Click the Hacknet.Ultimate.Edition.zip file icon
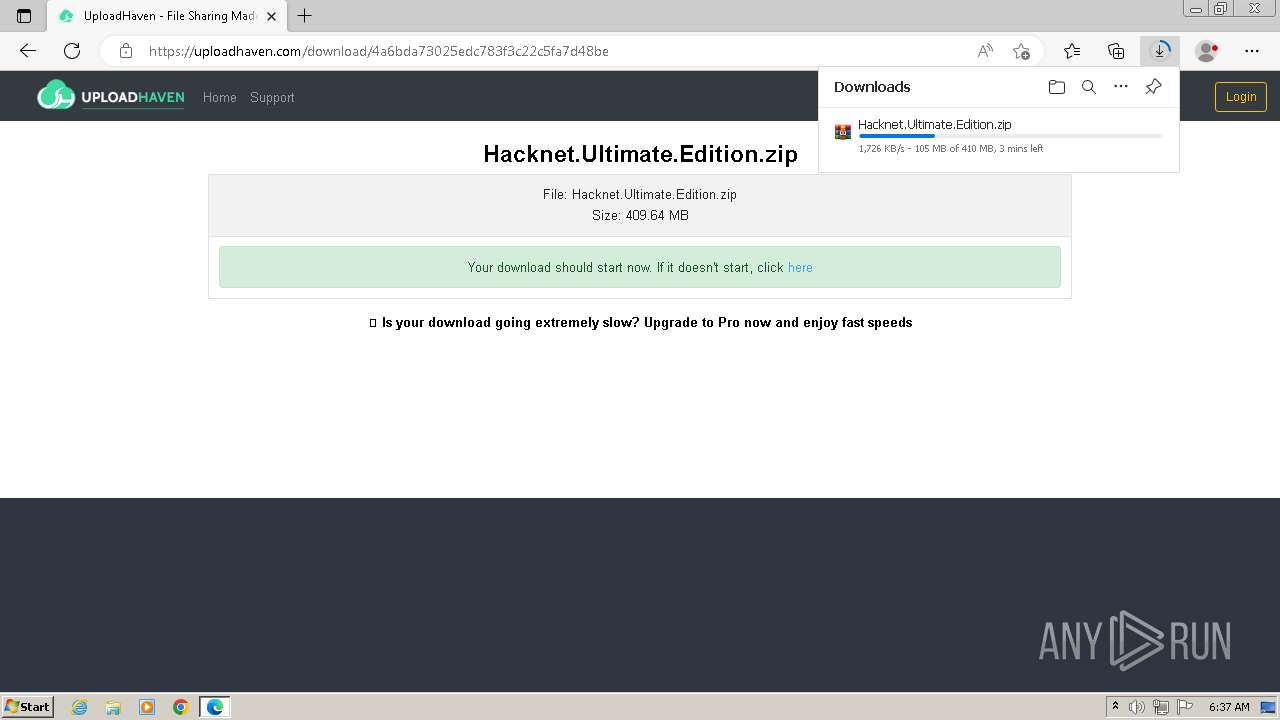The height and width of the screenshot is (720, 1280). pyautogui.click(x=843, y=132)
